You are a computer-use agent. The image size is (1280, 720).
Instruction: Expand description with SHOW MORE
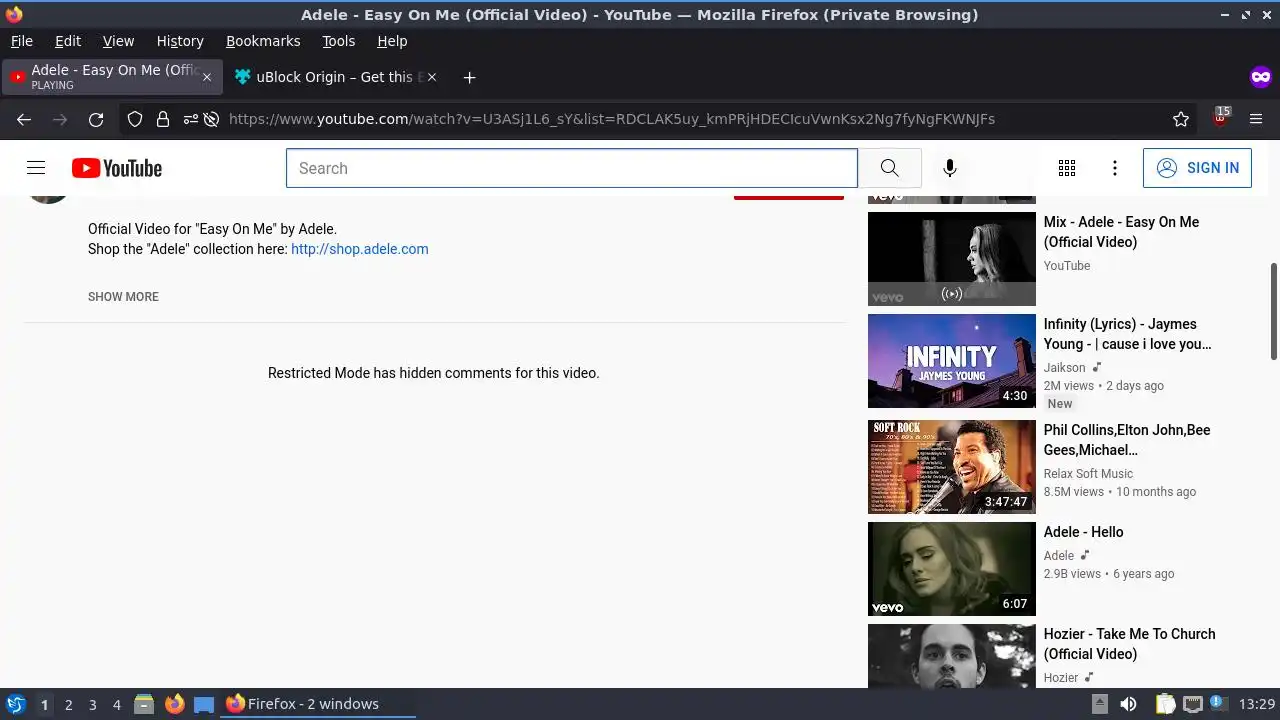click(123, 297)
